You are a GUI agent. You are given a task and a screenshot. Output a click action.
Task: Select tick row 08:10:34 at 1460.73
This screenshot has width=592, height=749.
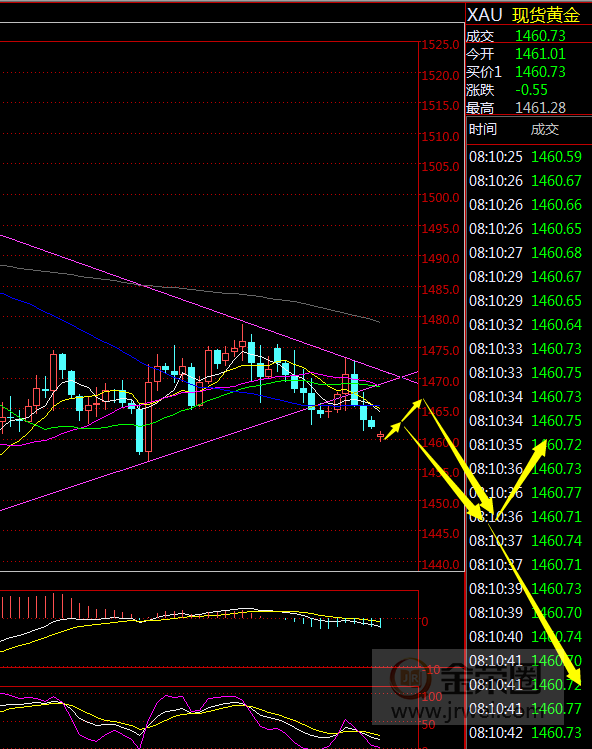(526, 397)
